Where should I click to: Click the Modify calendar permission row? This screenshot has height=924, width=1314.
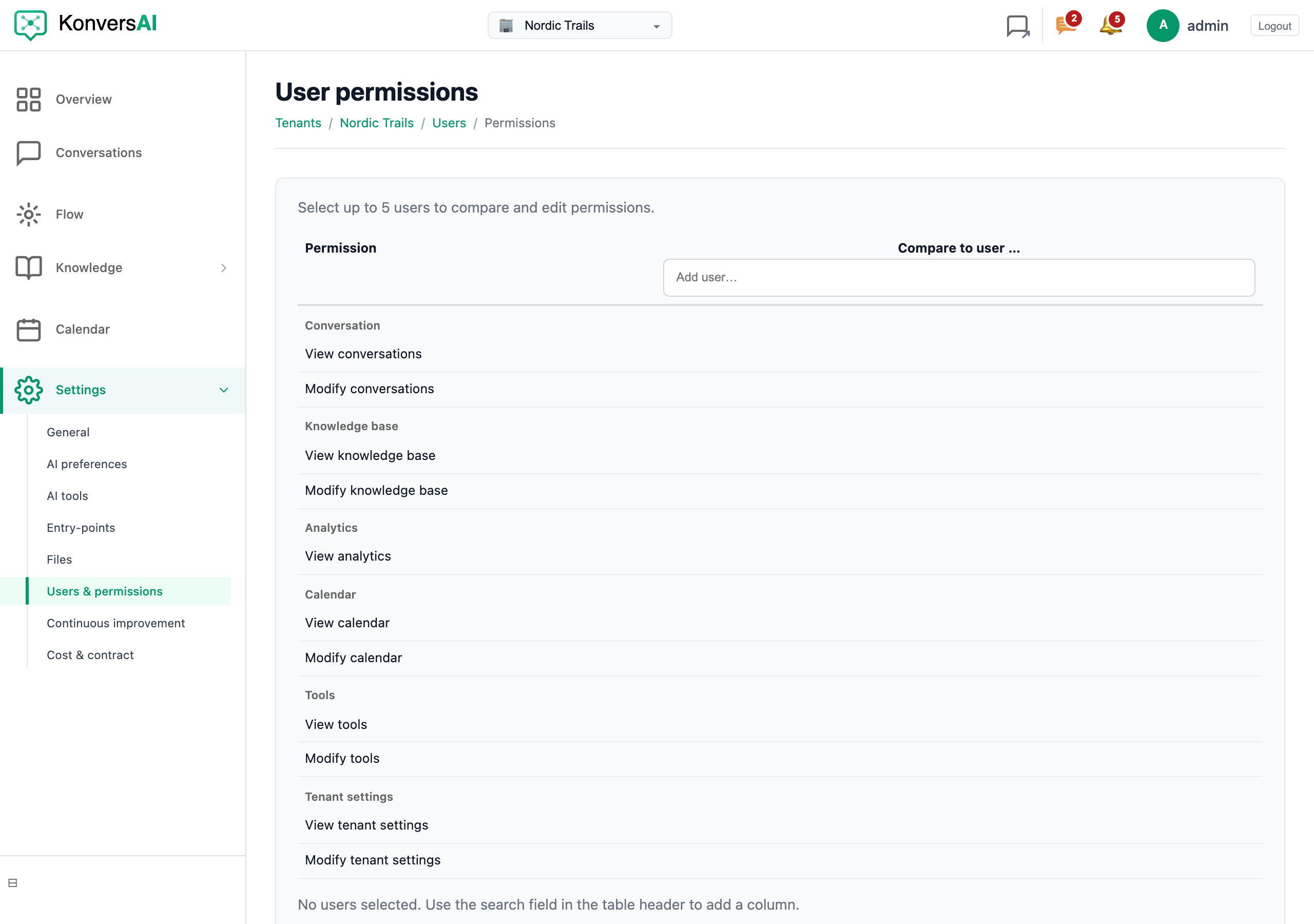[x=780, y=658]
